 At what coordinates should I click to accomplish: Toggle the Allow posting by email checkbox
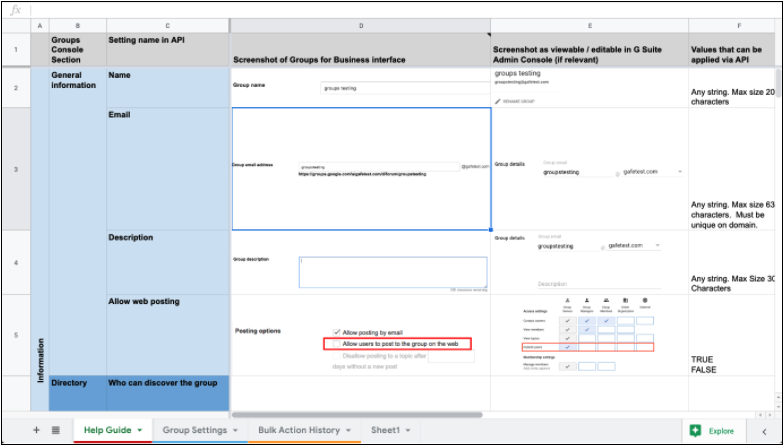337,331
